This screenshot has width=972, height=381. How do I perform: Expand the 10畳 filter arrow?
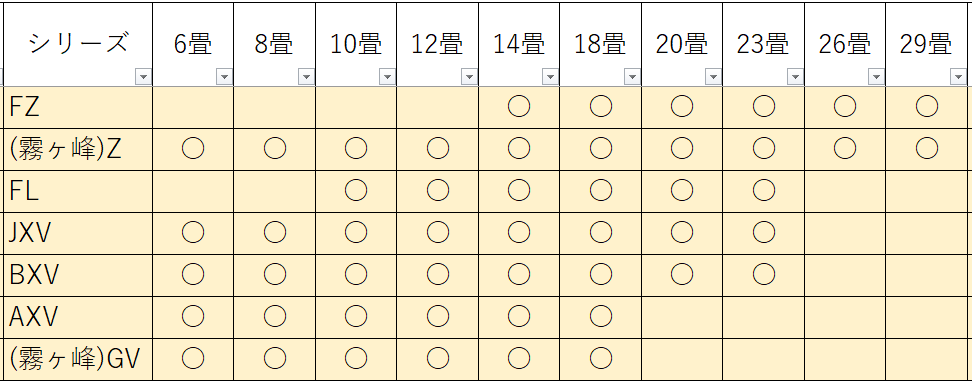[x=387, y=77]
